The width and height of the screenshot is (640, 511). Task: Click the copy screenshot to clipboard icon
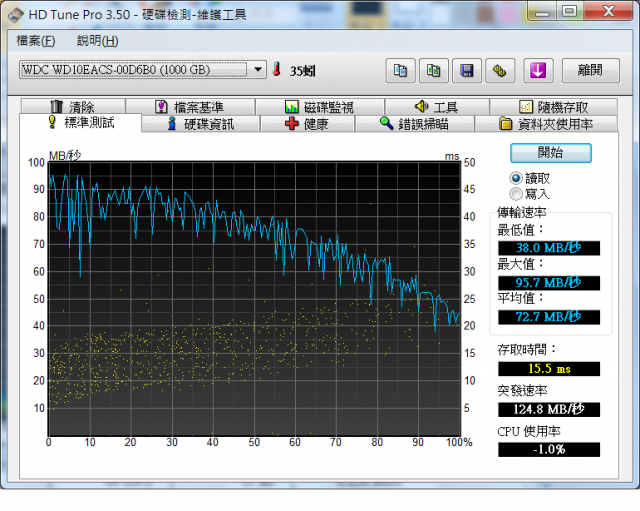pos(433,71)
